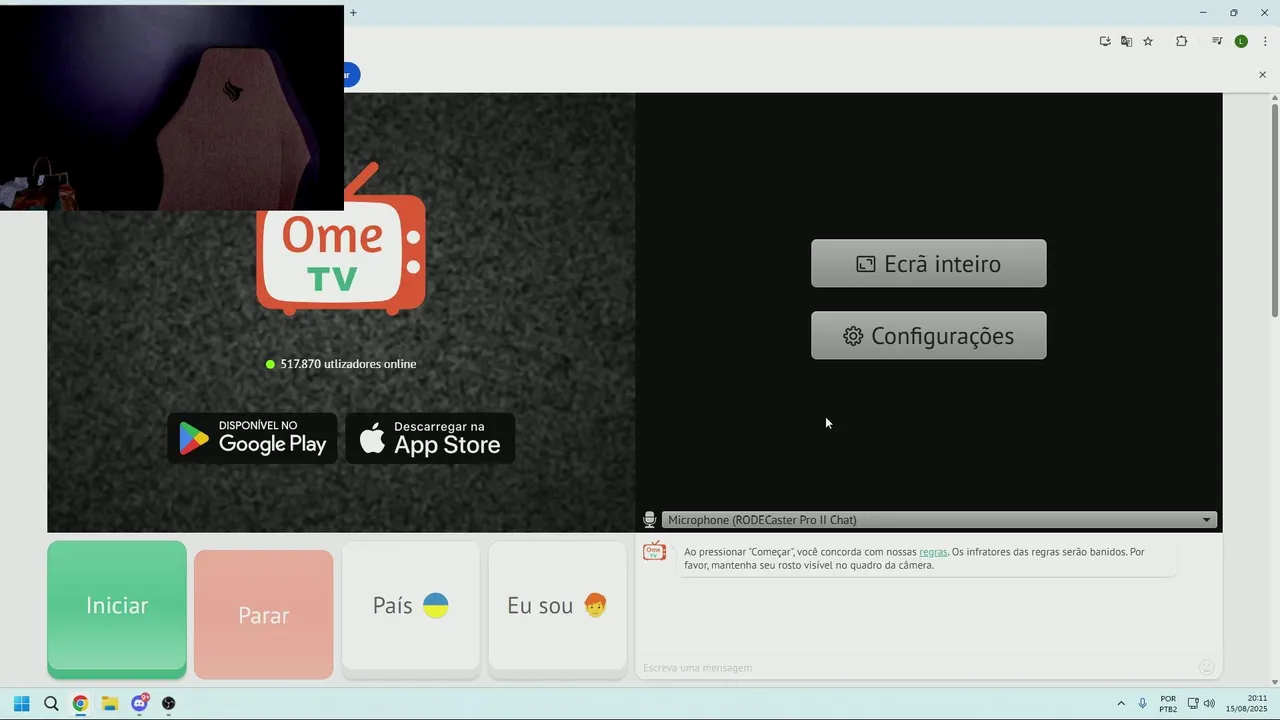1280x720 pixels.
Task: Bookmark this page with the star icon
Action: tap(1148, 41)
